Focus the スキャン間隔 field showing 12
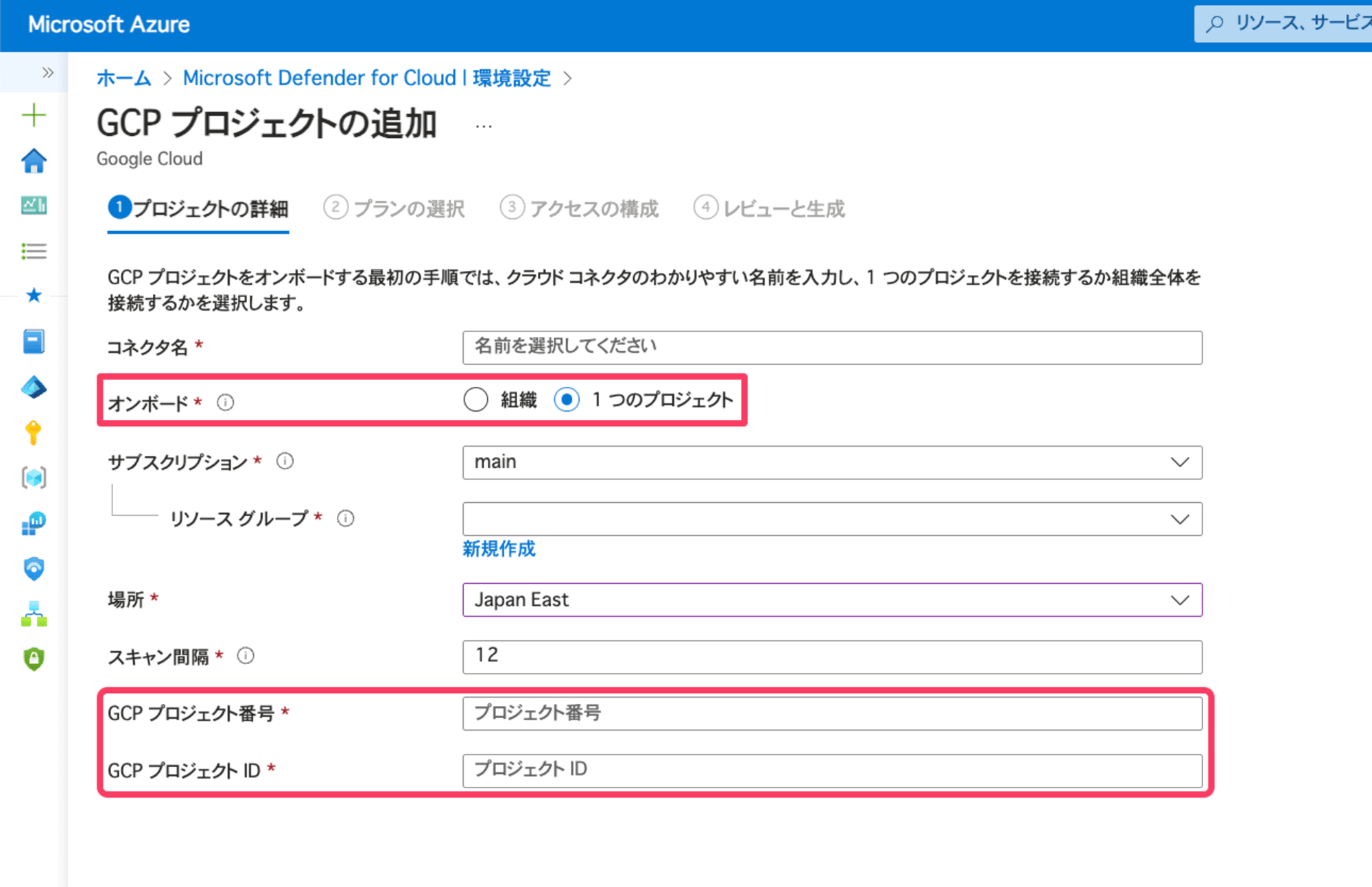This screenshot has width=1372, height=887. (832, 657)
